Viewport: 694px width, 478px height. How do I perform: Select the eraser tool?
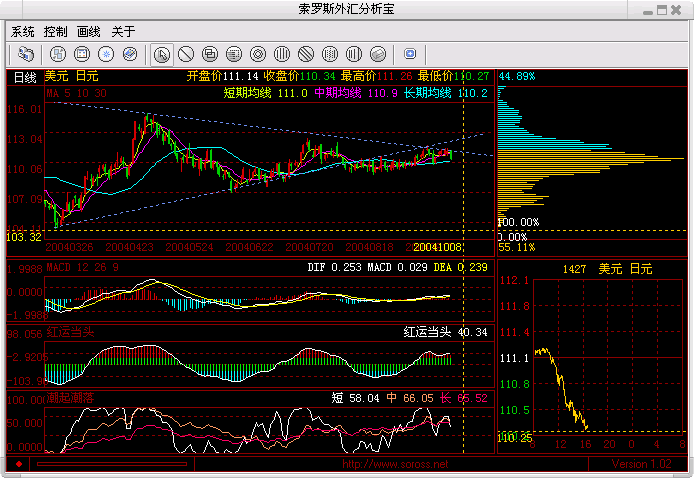click(378, 54)
